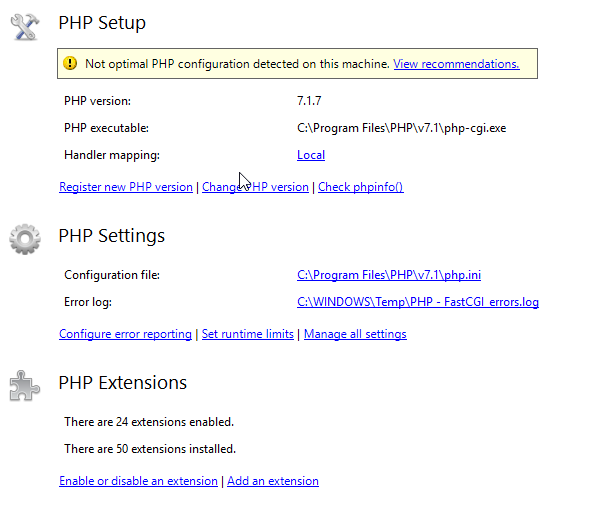The image size is (595, 523).
Task: Choose Change PHP version link
Action: (255, 187)
